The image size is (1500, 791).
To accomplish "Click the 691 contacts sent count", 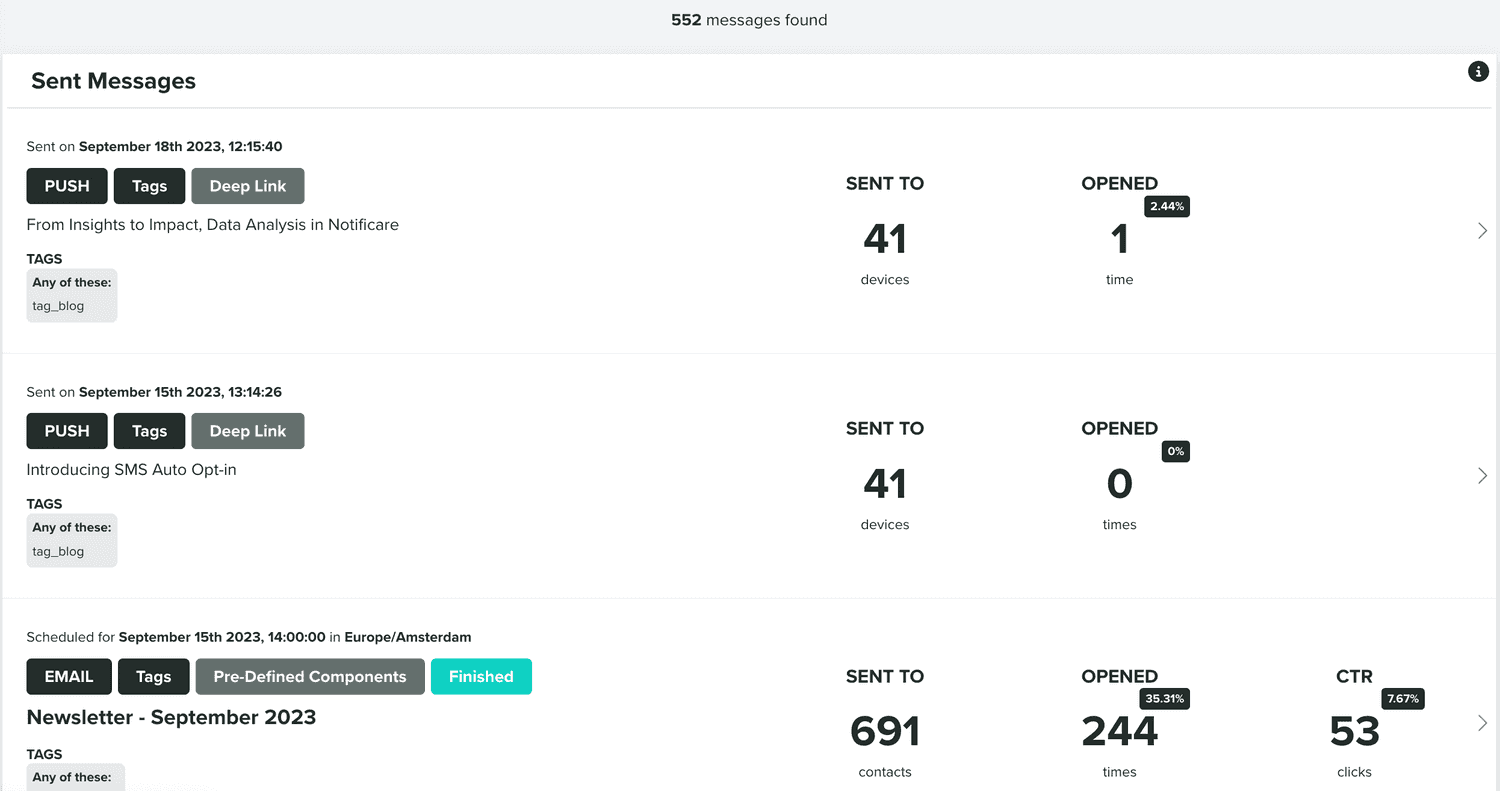I will coord(885,732).
